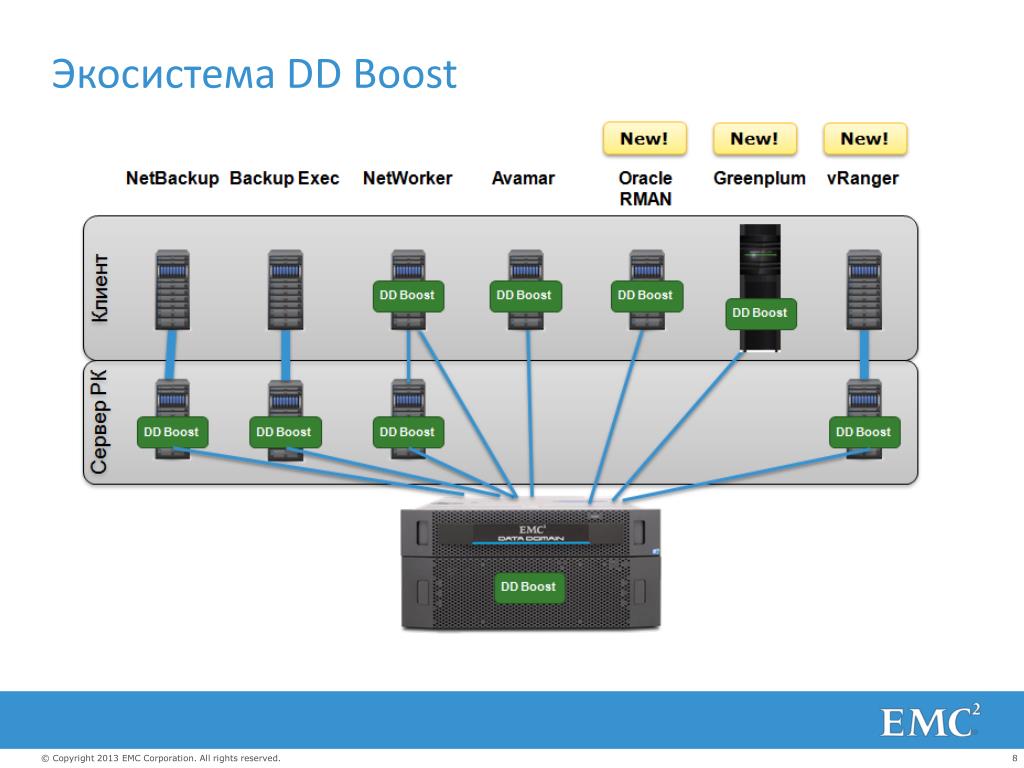
Task: Click the Сервер РК row label
Action: [x=99, y=422]
